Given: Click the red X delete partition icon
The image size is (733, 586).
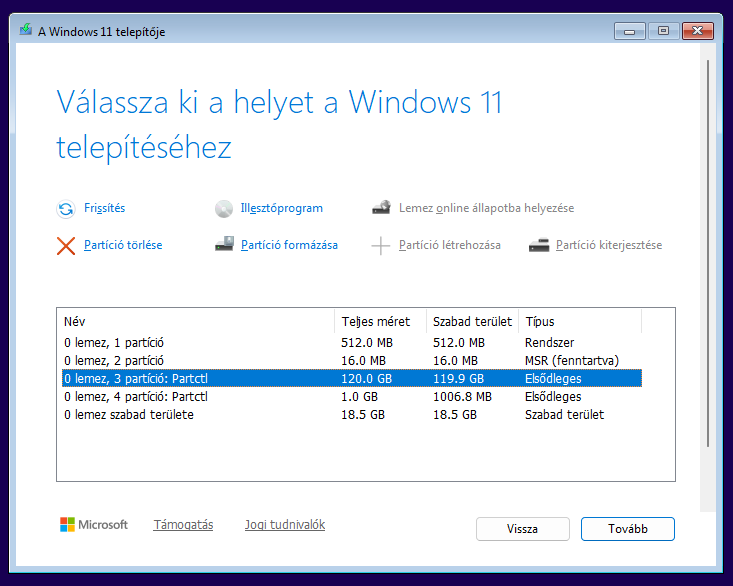Looking at the screenshot, I should tap(66, 246).
